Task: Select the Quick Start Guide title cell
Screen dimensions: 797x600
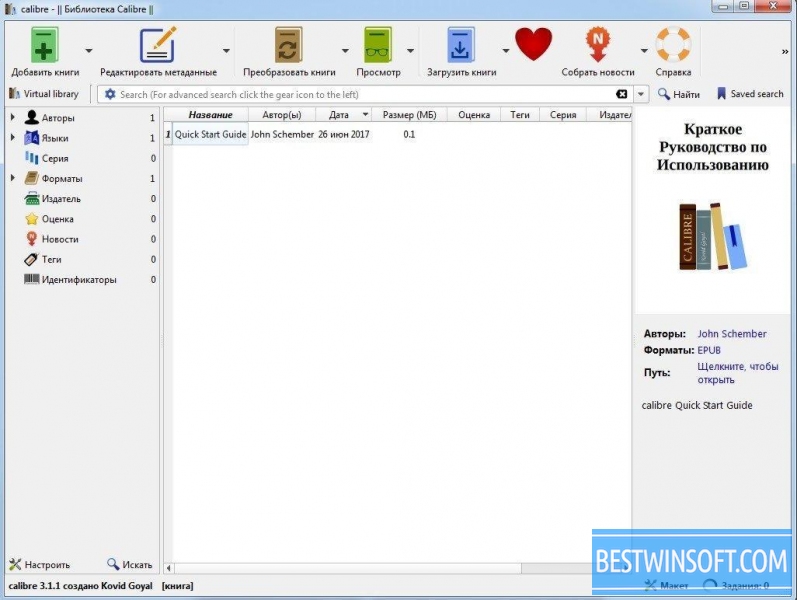Action: coord(210,134)
